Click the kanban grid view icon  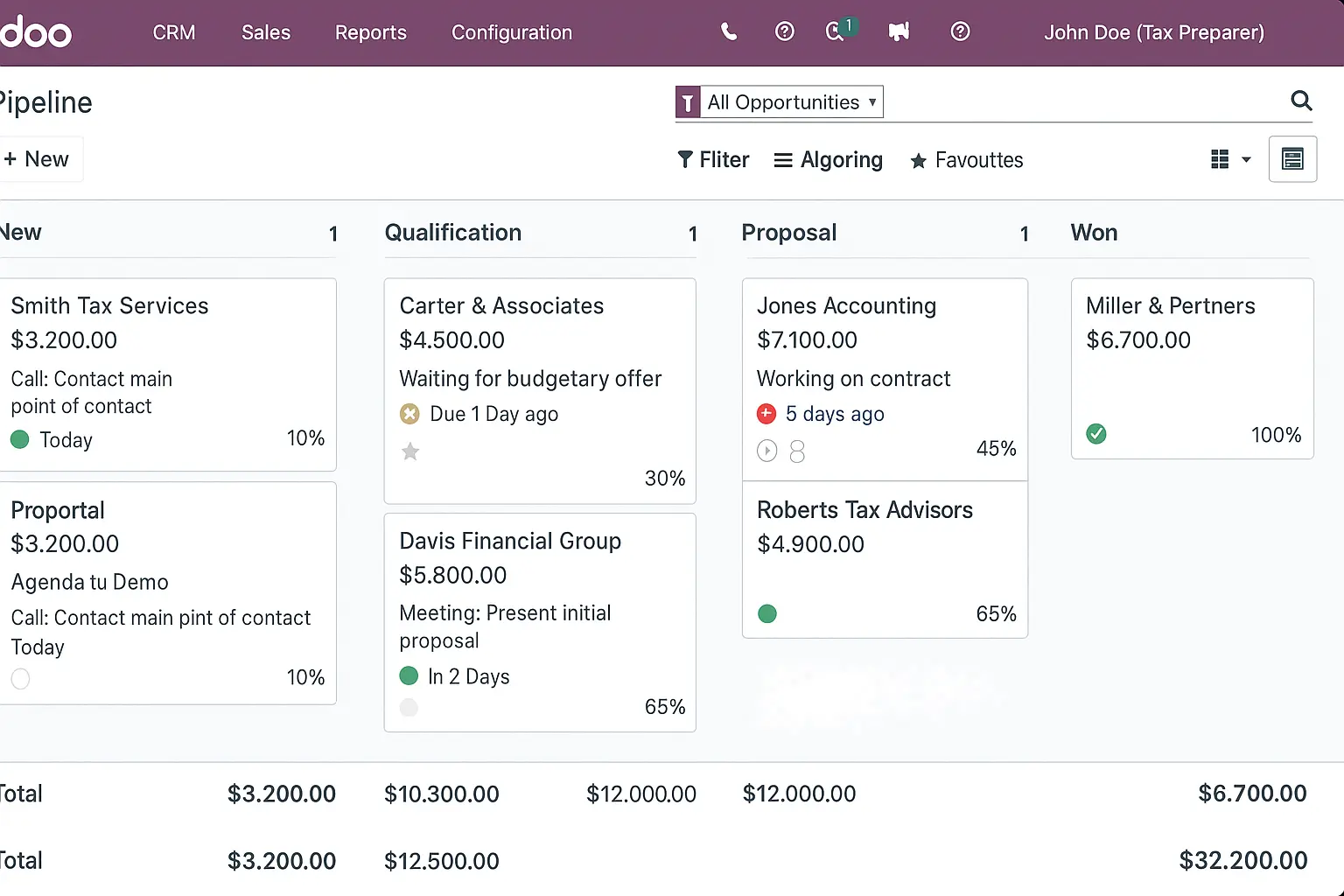pyautogui.click(x=1220, y=159)
